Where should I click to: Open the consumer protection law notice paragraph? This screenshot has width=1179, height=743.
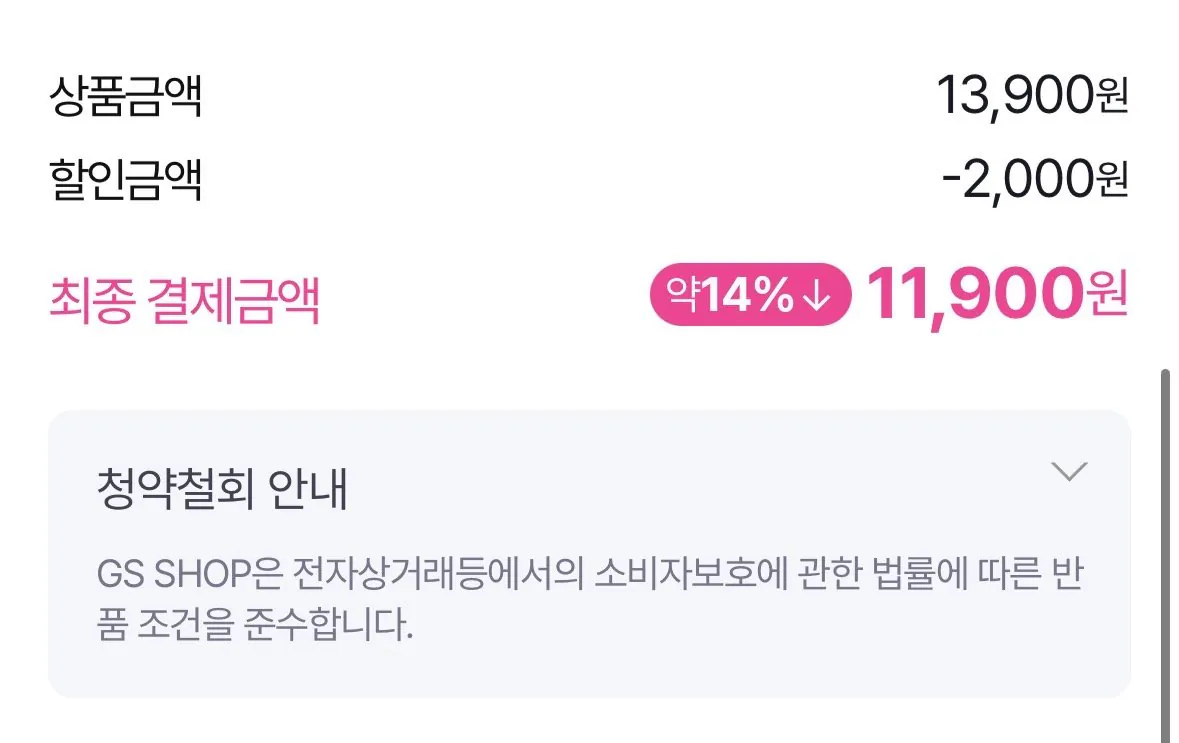[590, 595]
